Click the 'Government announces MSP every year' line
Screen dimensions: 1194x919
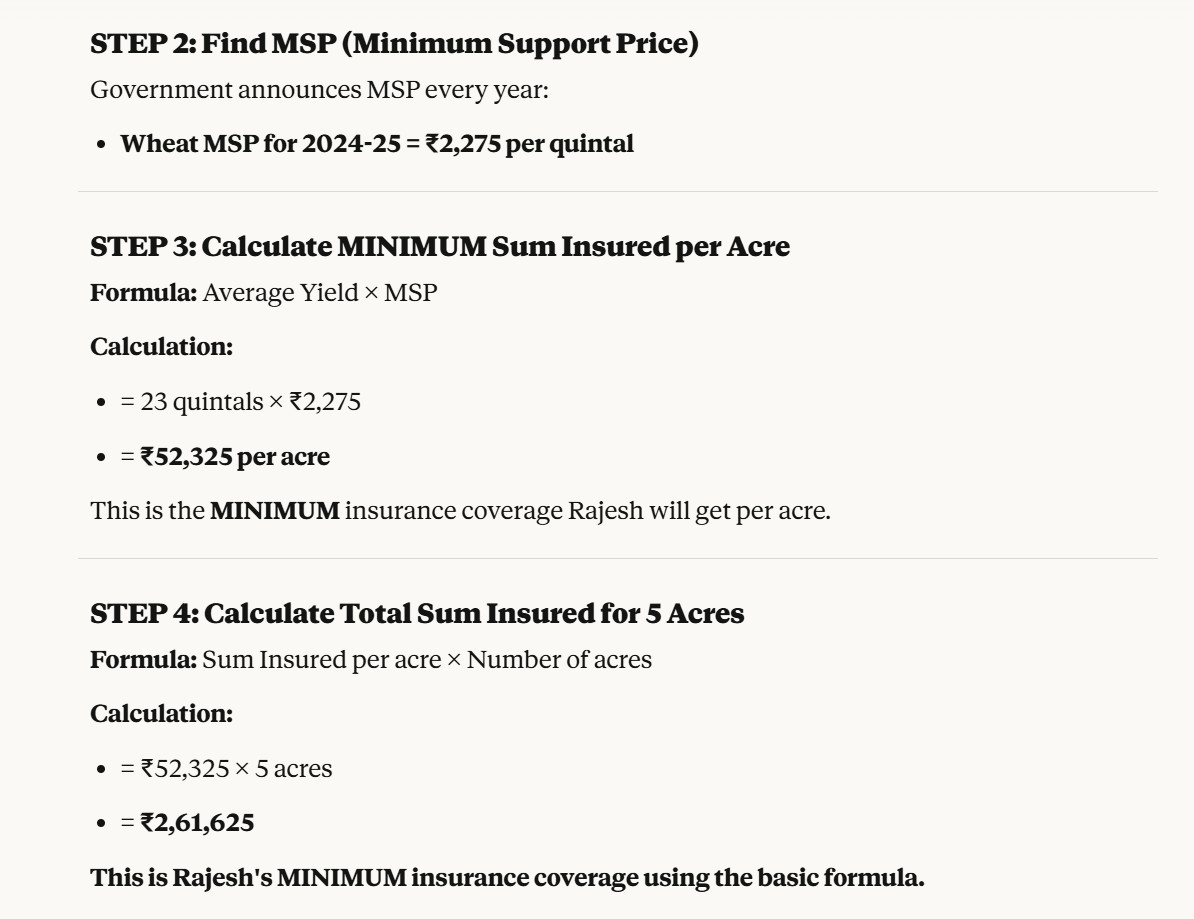pyautogui.click(x=319, y=90)
